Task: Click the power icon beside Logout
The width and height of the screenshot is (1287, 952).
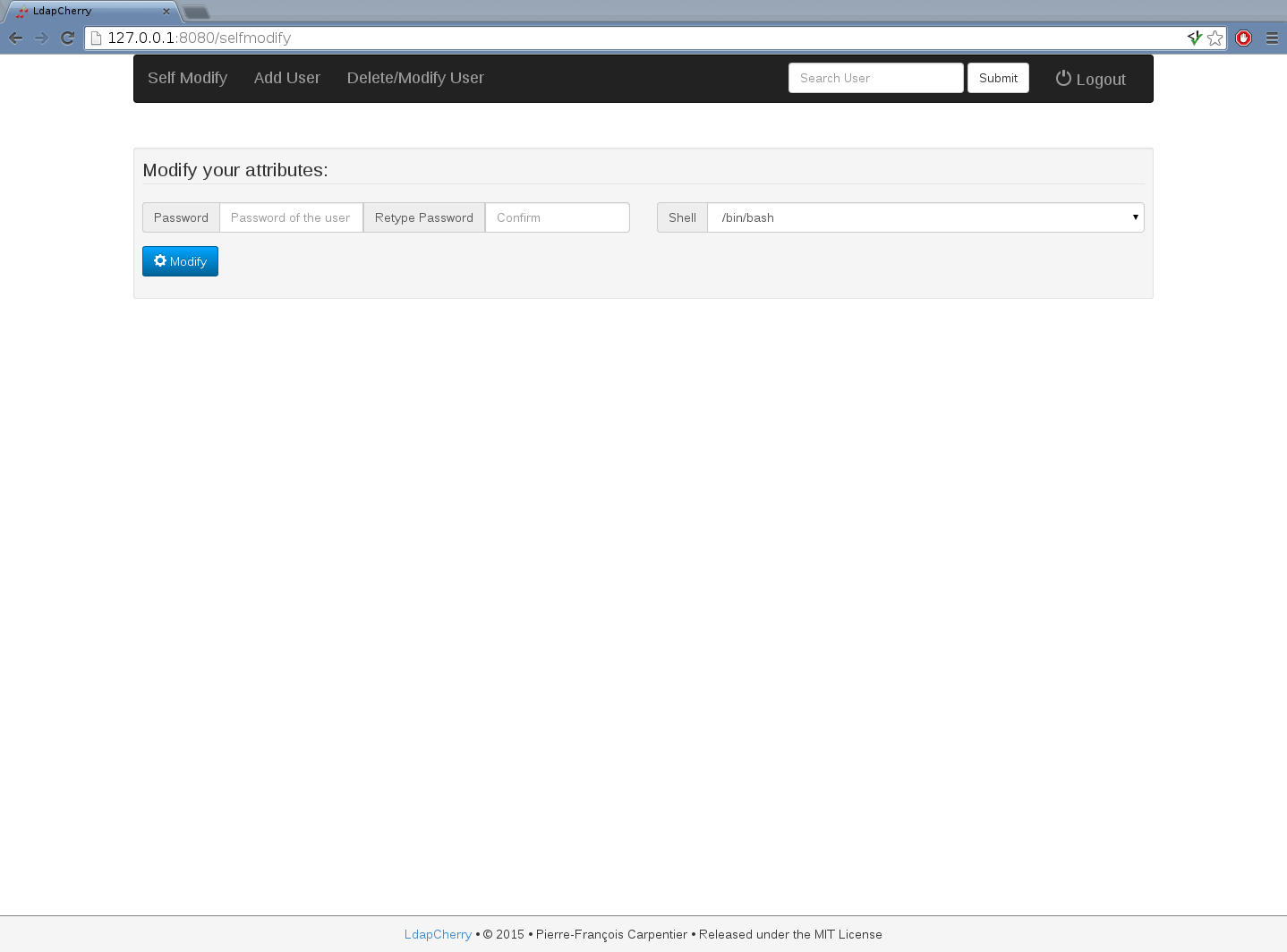Action: click(1063, 79)
